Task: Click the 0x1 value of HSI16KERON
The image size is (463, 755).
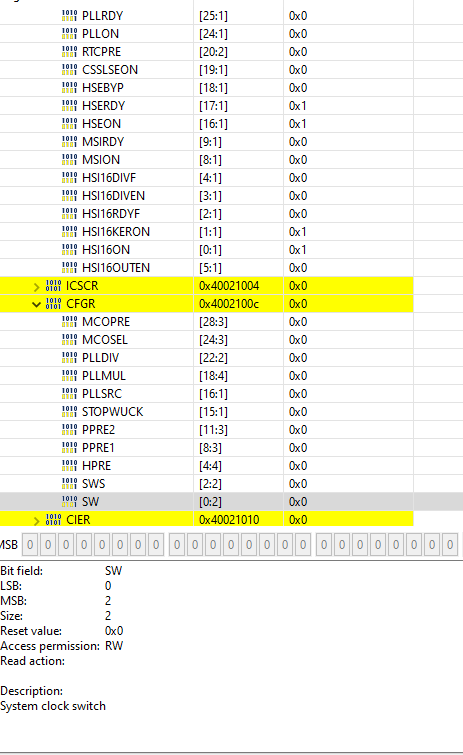Action: [x=298, y=232]
